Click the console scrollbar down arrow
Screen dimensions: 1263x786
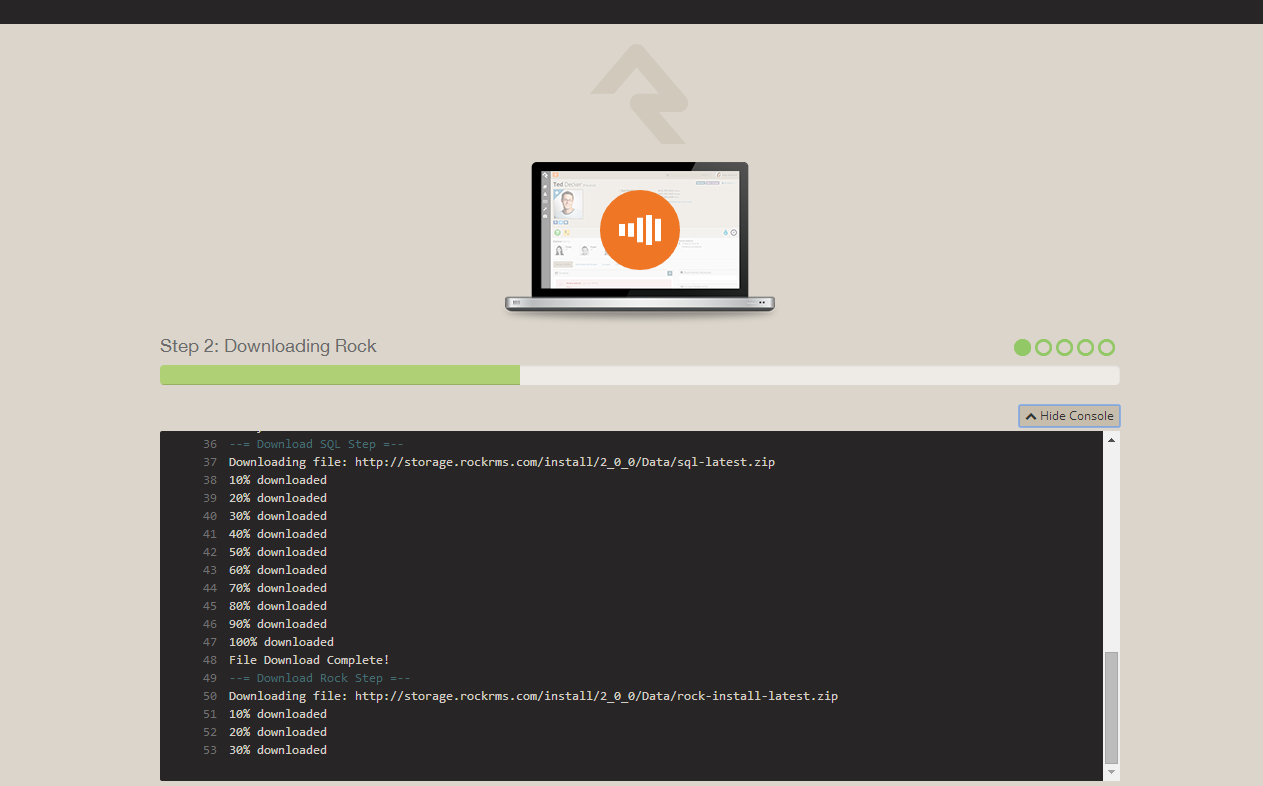[1111, 772]
